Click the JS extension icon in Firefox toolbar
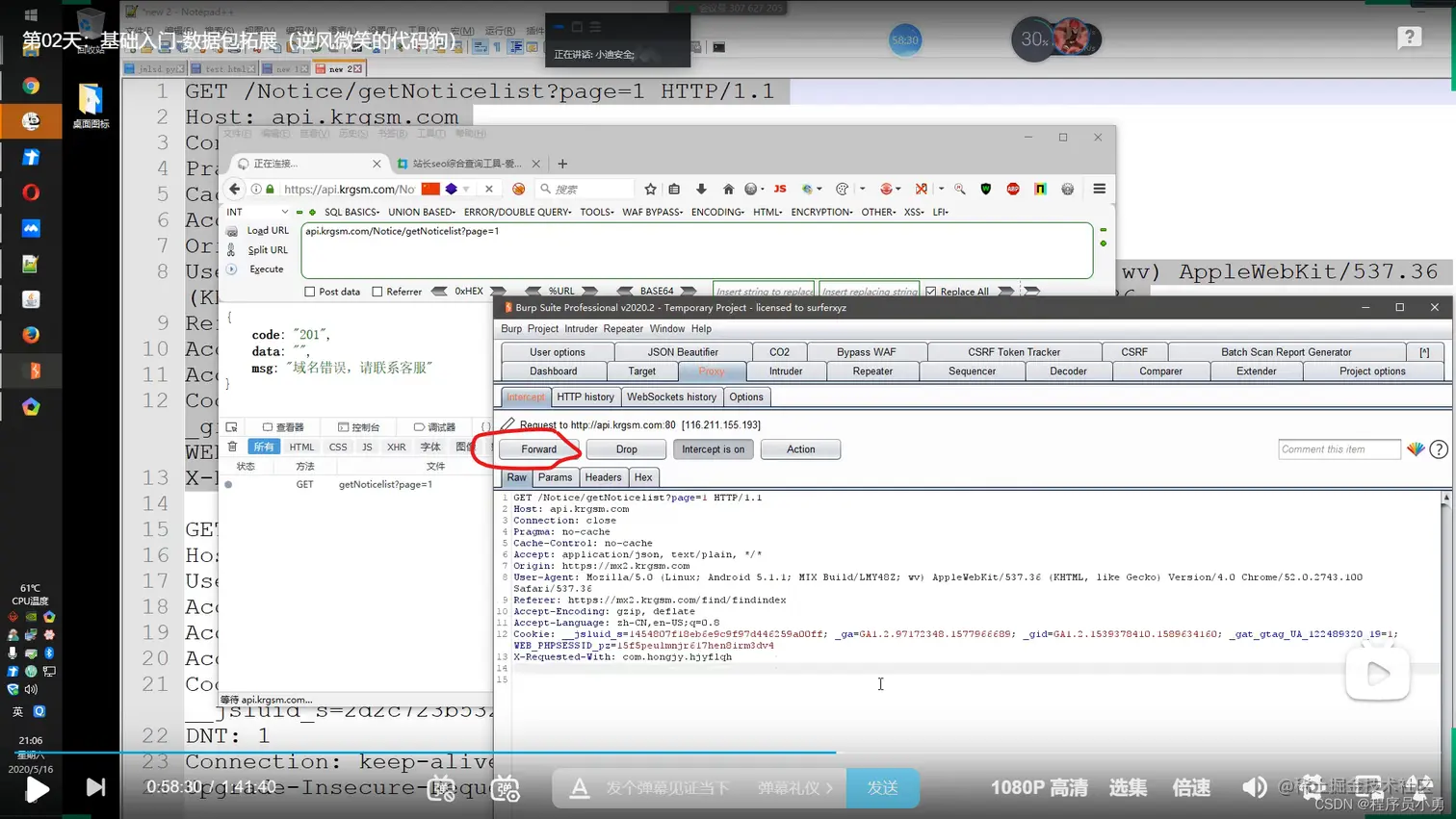Image resolution: width=1456 pixels, height=819 pixels. pyautogui.click(x=780, y=189)
